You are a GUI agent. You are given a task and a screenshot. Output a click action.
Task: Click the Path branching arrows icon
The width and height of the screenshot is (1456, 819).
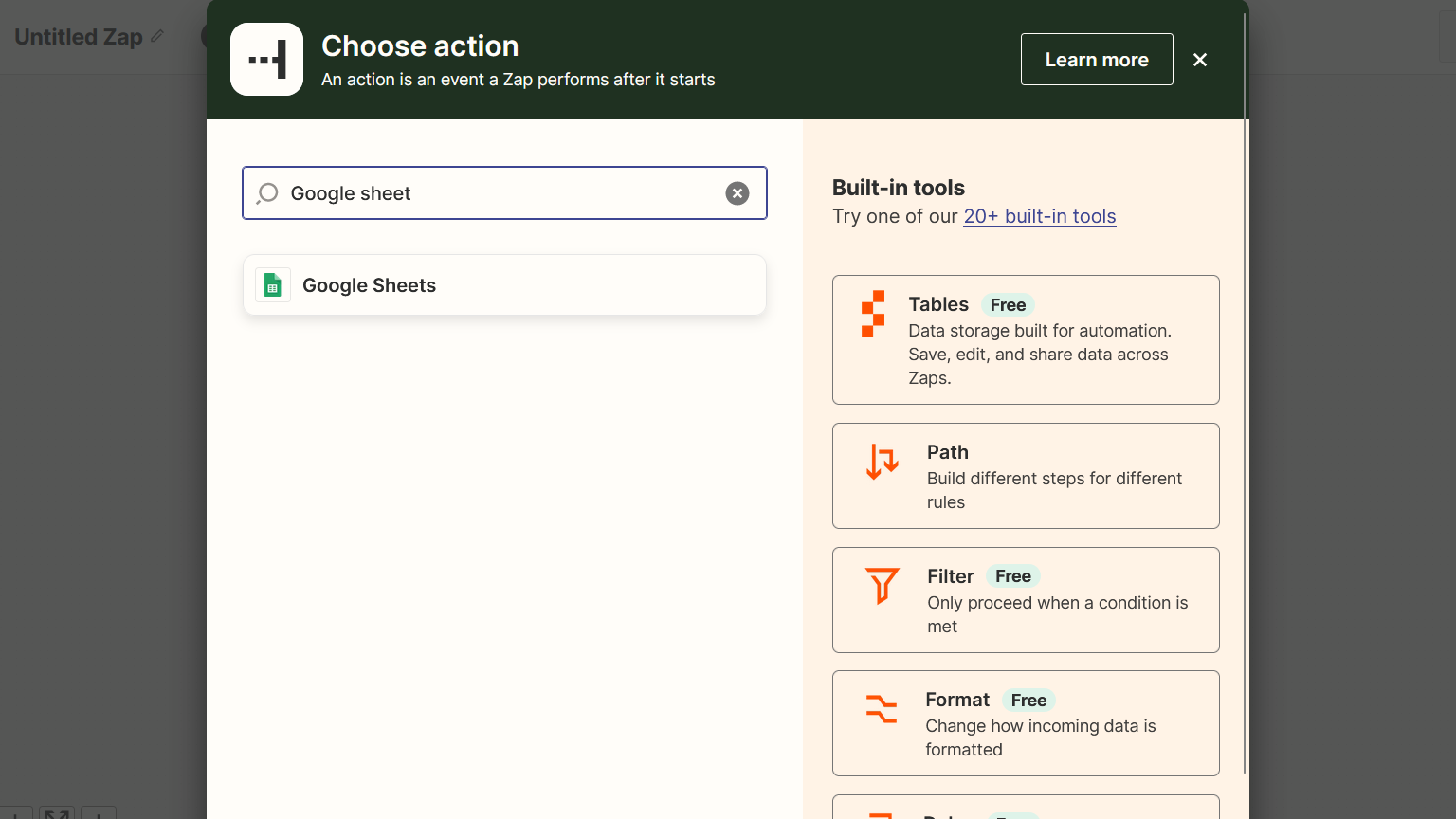[x=882, y=462]
